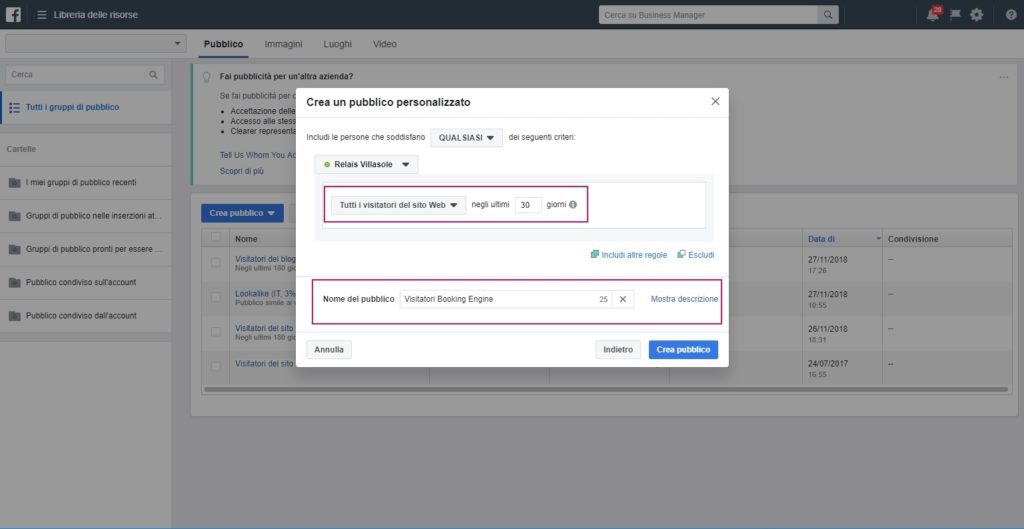Click the info icon next to giorni
The height and width of the screenshot is (529, 1024).
[573, 205]
